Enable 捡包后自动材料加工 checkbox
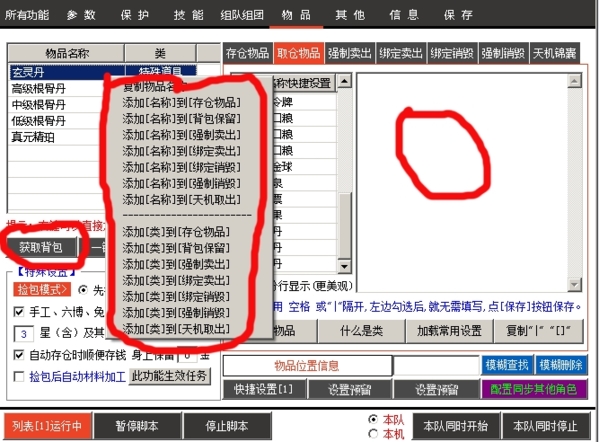 pos(19,377)
